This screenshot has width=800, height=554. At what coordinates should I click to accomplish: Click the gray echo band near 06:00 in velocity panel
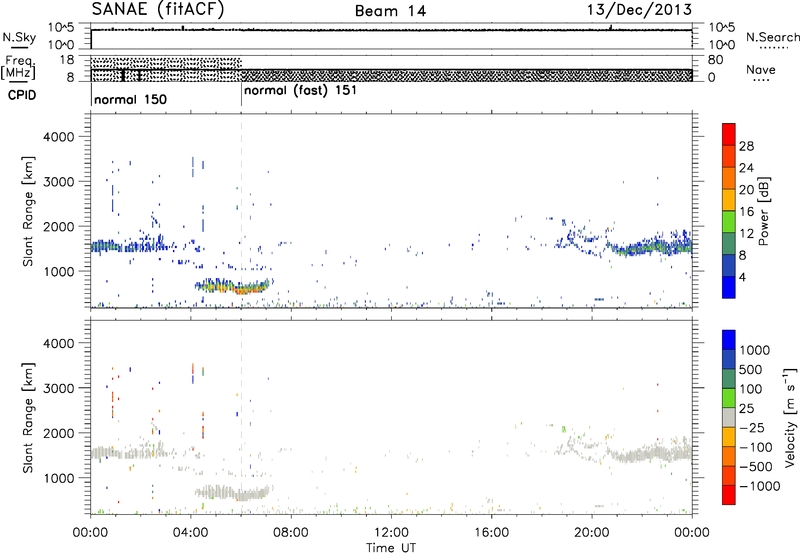pyautogui.click(x=244, y=495)
